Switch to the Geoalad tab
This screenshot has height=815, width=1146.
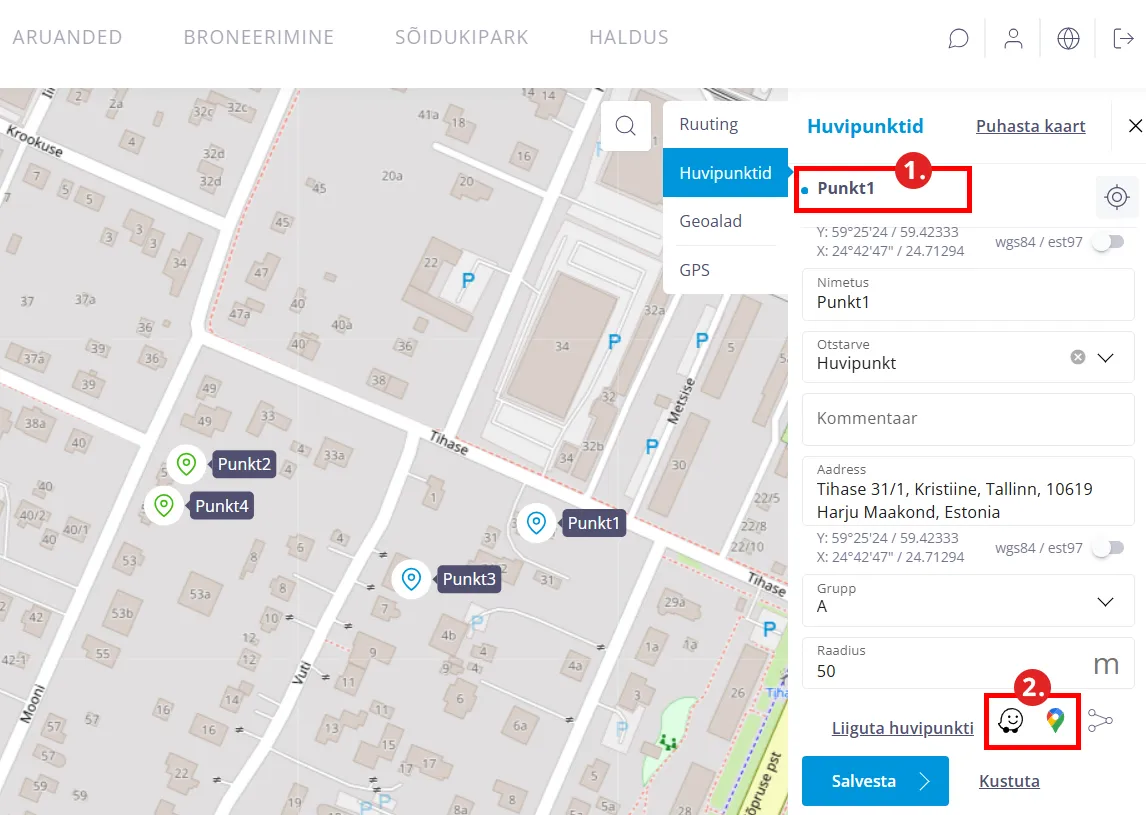[710, 221]
